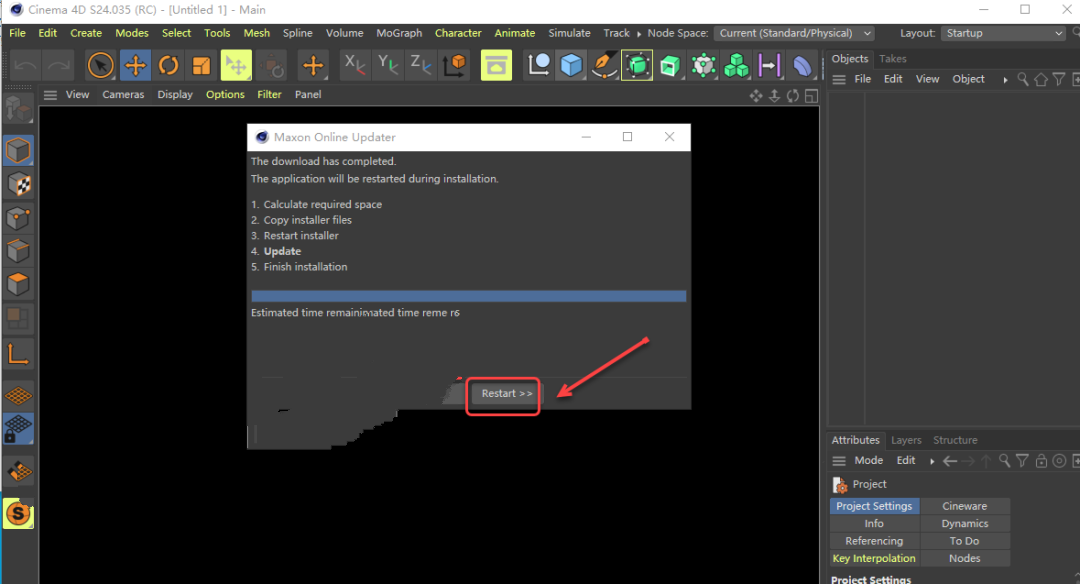Image resolution: width=1080 pixels, height=584 pixels.
Task: Click the Redo arrow in the toolbar
Action: [x=59, y=66]
